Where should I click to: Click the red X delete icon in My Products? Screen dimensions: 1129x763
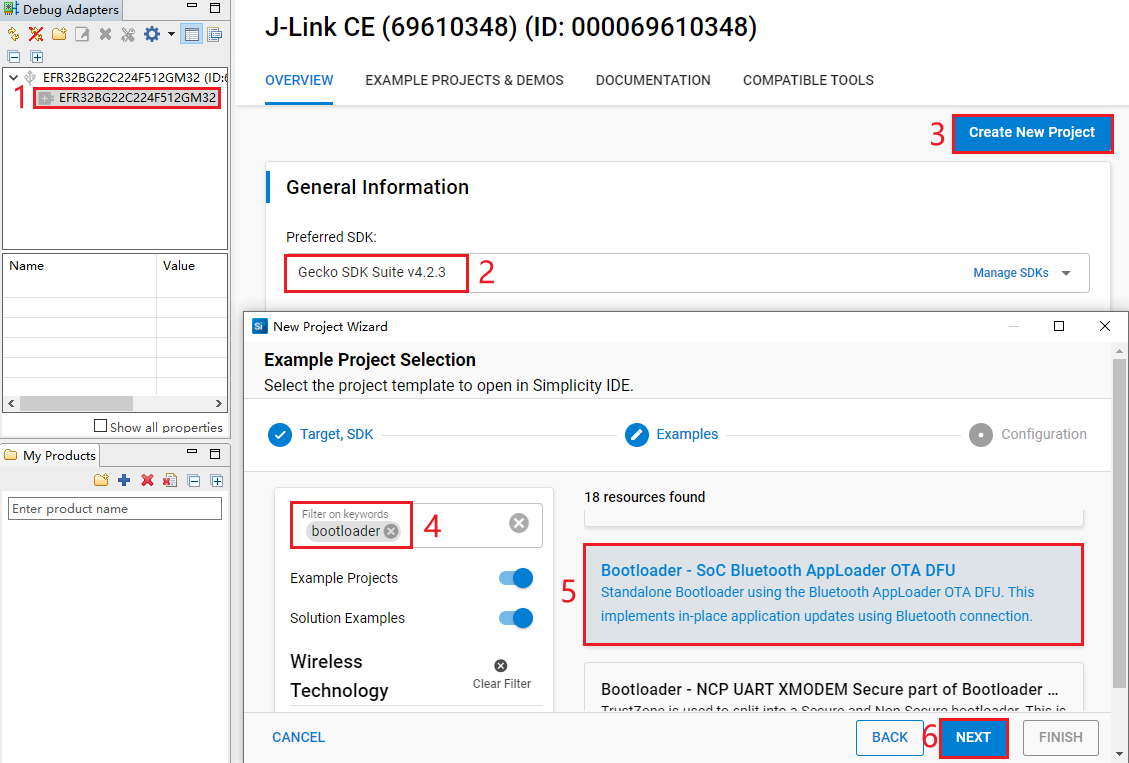[147, 481]
